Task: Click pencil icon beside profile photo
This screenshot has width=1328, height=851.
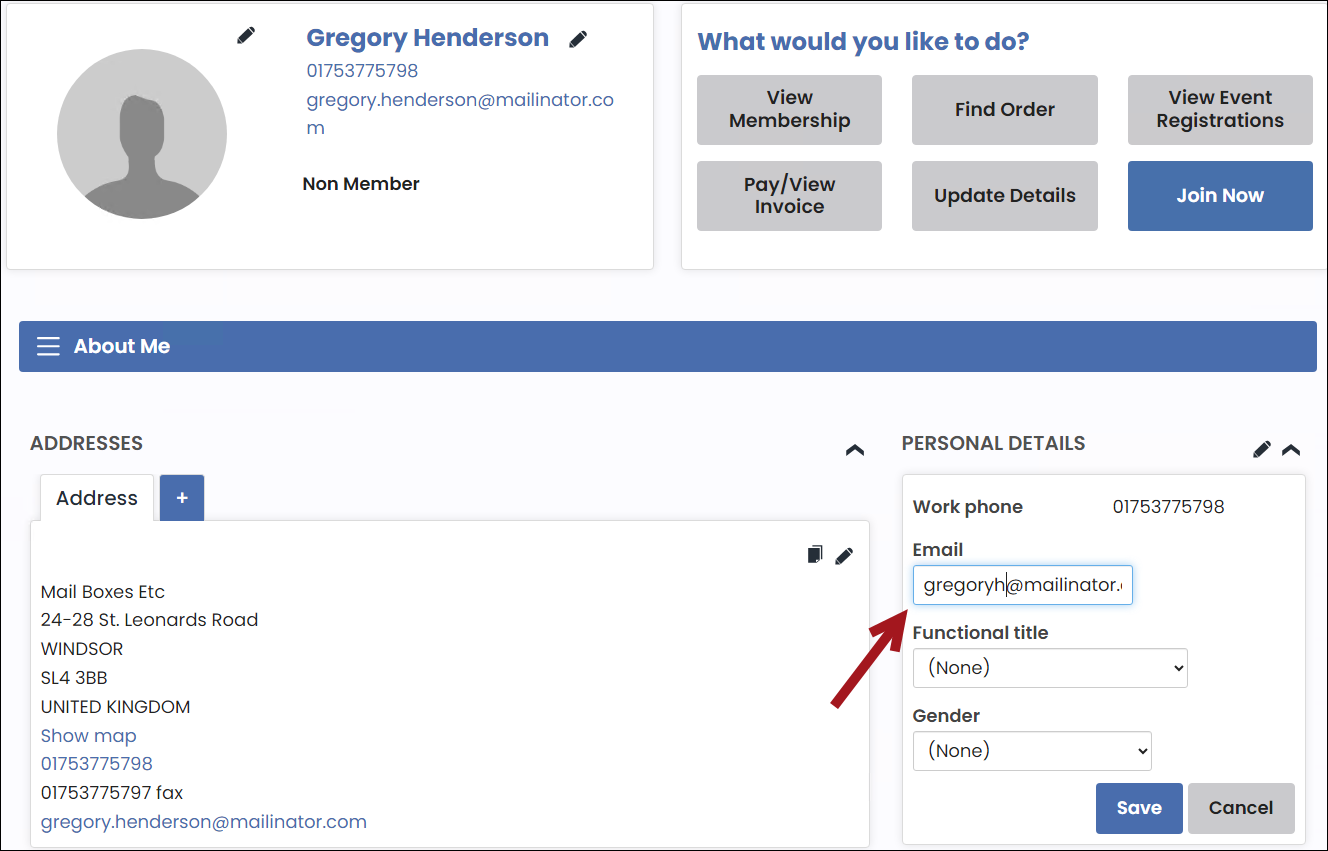Action: 246,36
